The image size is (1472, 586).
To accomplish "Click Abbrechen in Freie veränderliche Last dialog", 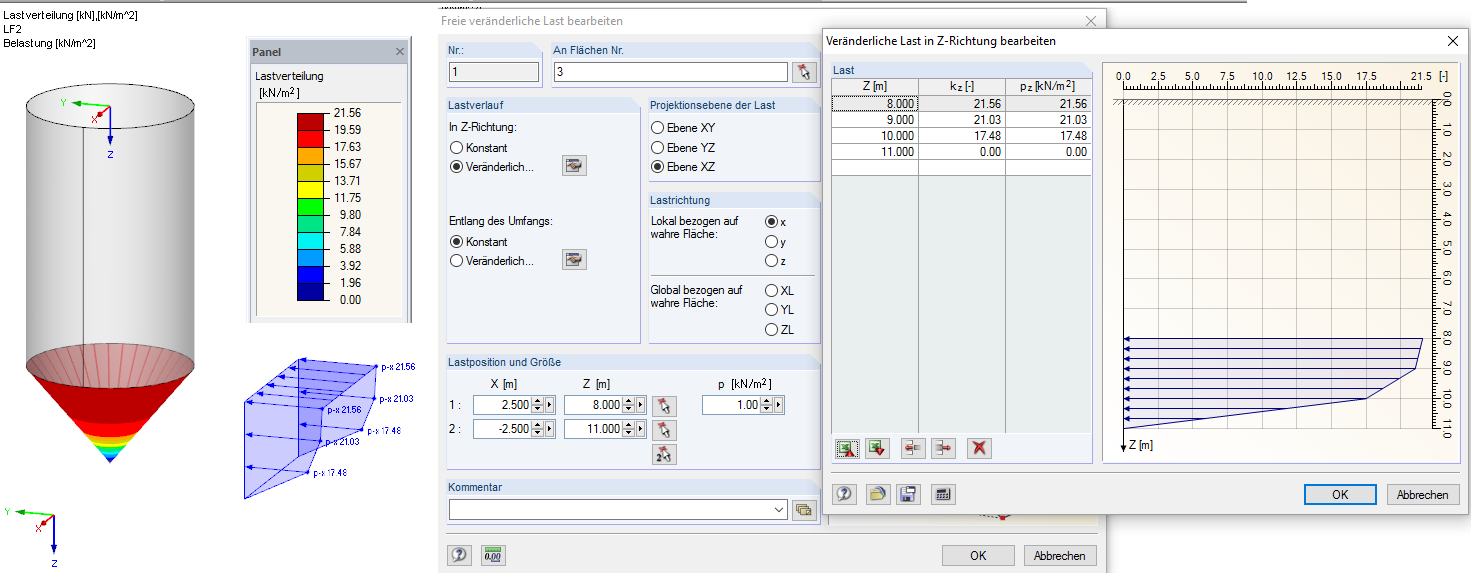I will [x=1060, y=556].
